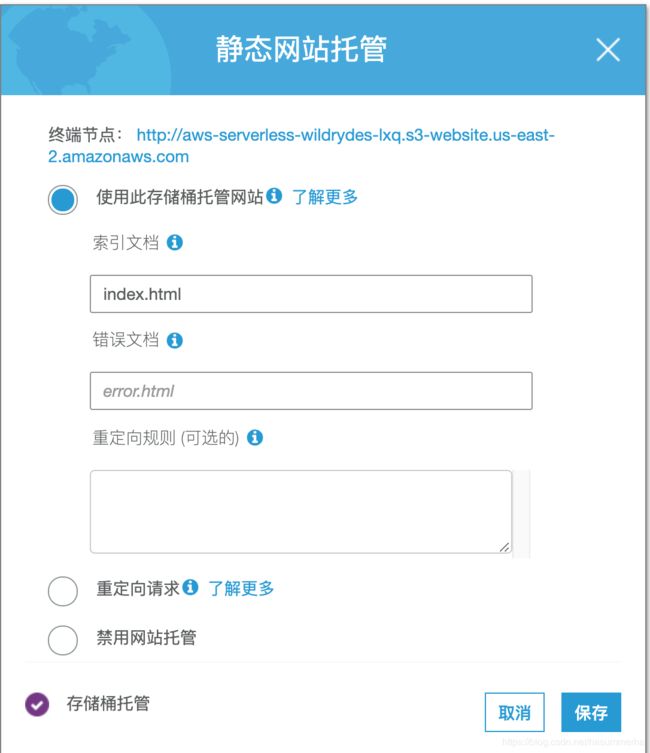Image resolution: width=650 pixels, height=753 pixels.
Task: Click info icon beside 索引文档 label
Action: [x=175, y=243]
